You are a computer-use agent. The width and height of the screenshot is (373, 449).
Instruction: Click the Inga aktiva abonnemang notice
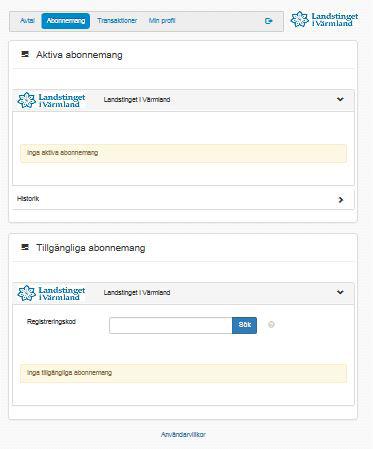(183, 153)
